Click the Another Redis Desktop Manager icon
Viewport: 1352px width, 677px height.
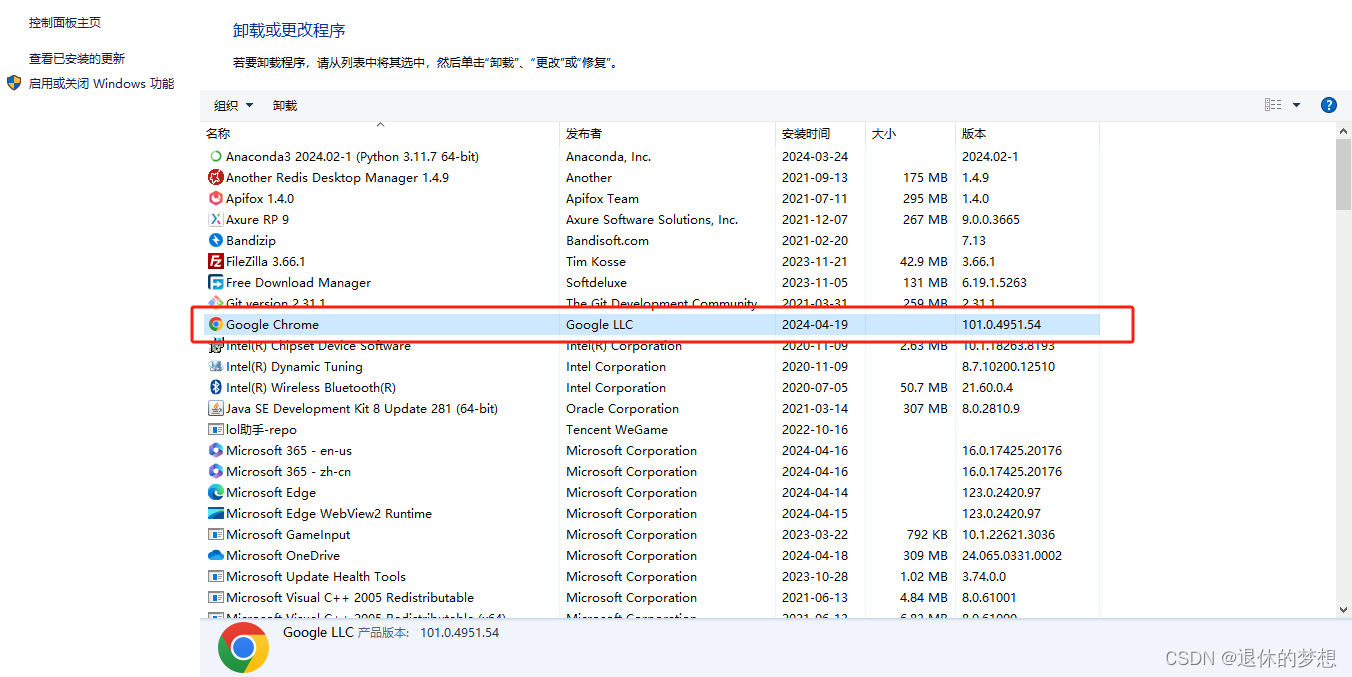(215, 177)
